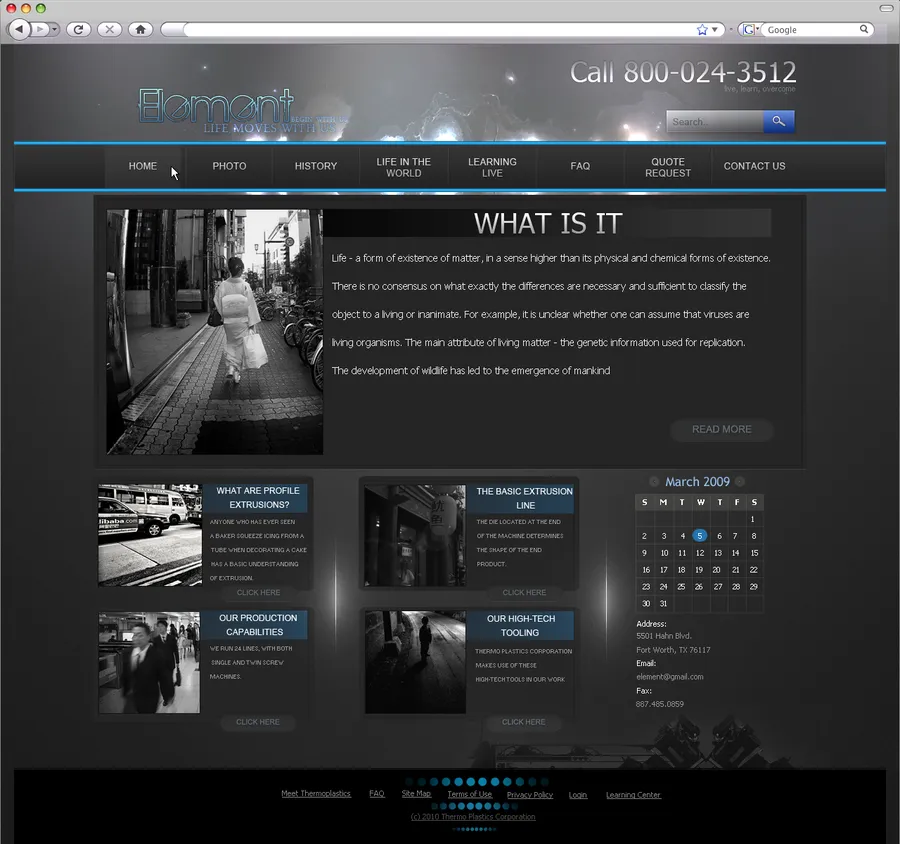Bookmark page with the star icon
The width and height of the screenshot is (900, 844).
click(702, 30)
